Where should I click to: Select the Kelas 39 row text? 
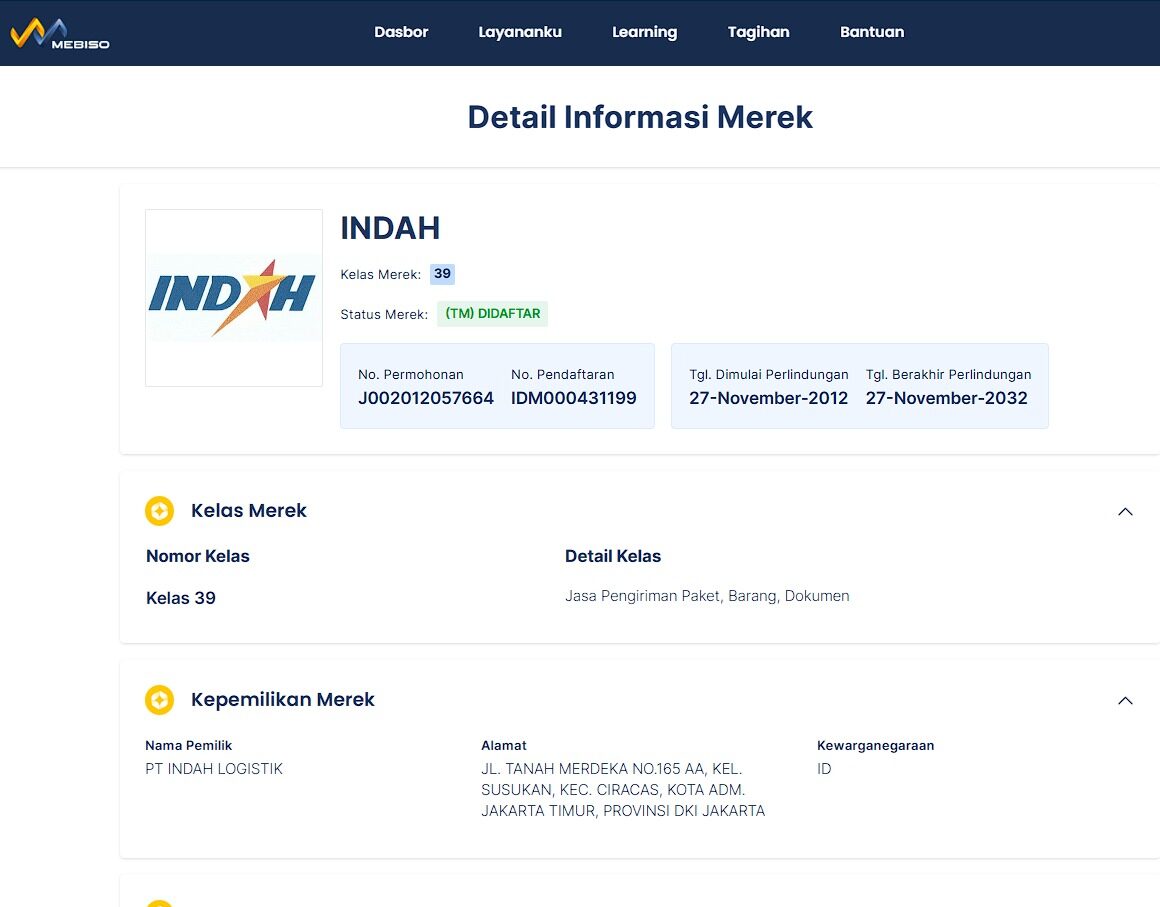click(x=181, y=598)
